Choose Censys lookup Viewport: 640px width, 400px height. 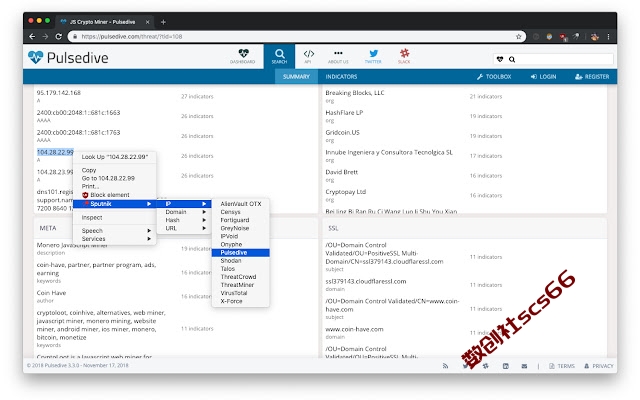pos(240,212)
